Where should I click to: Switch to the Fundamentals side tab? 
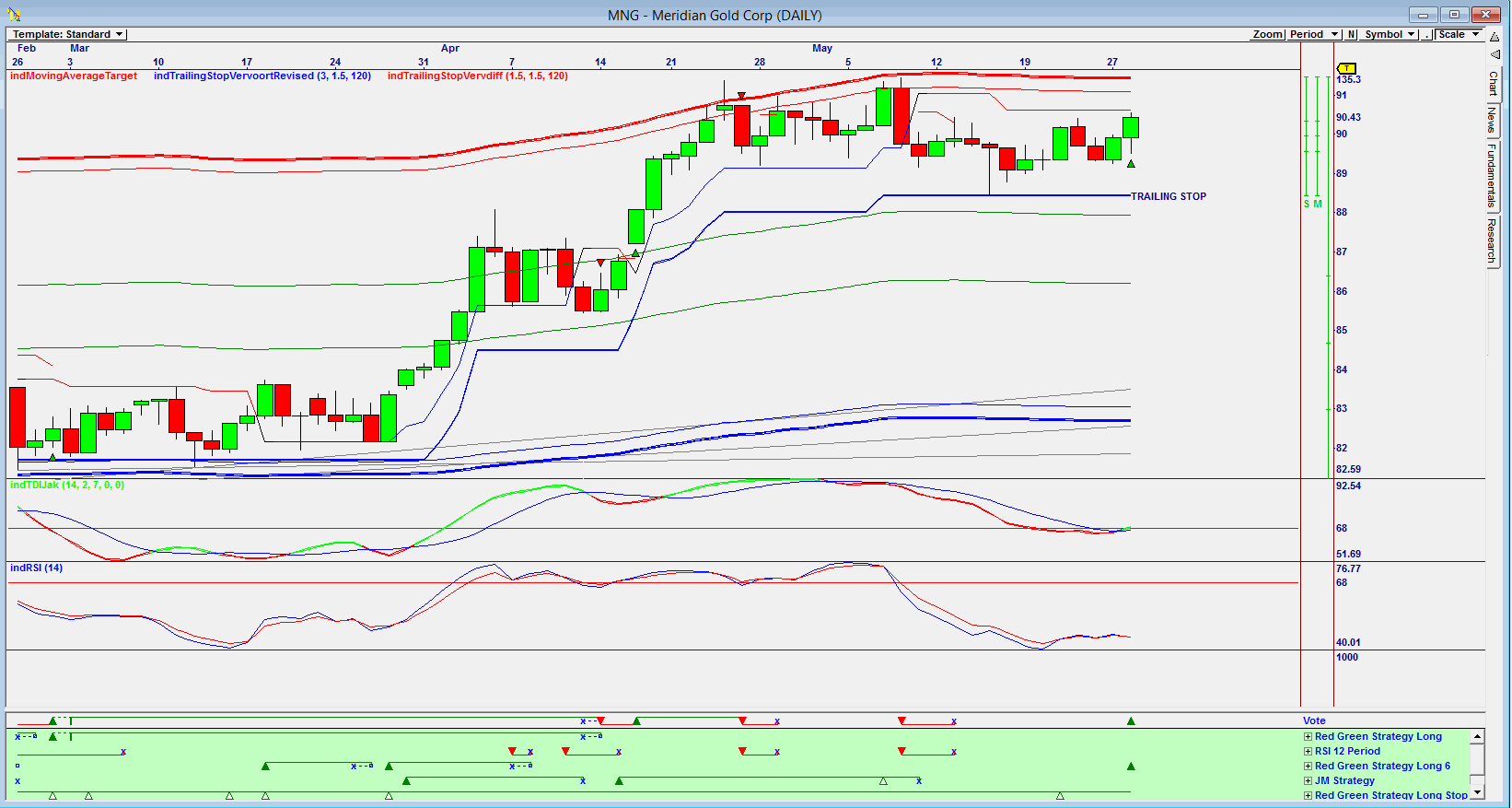(1494, 176)
